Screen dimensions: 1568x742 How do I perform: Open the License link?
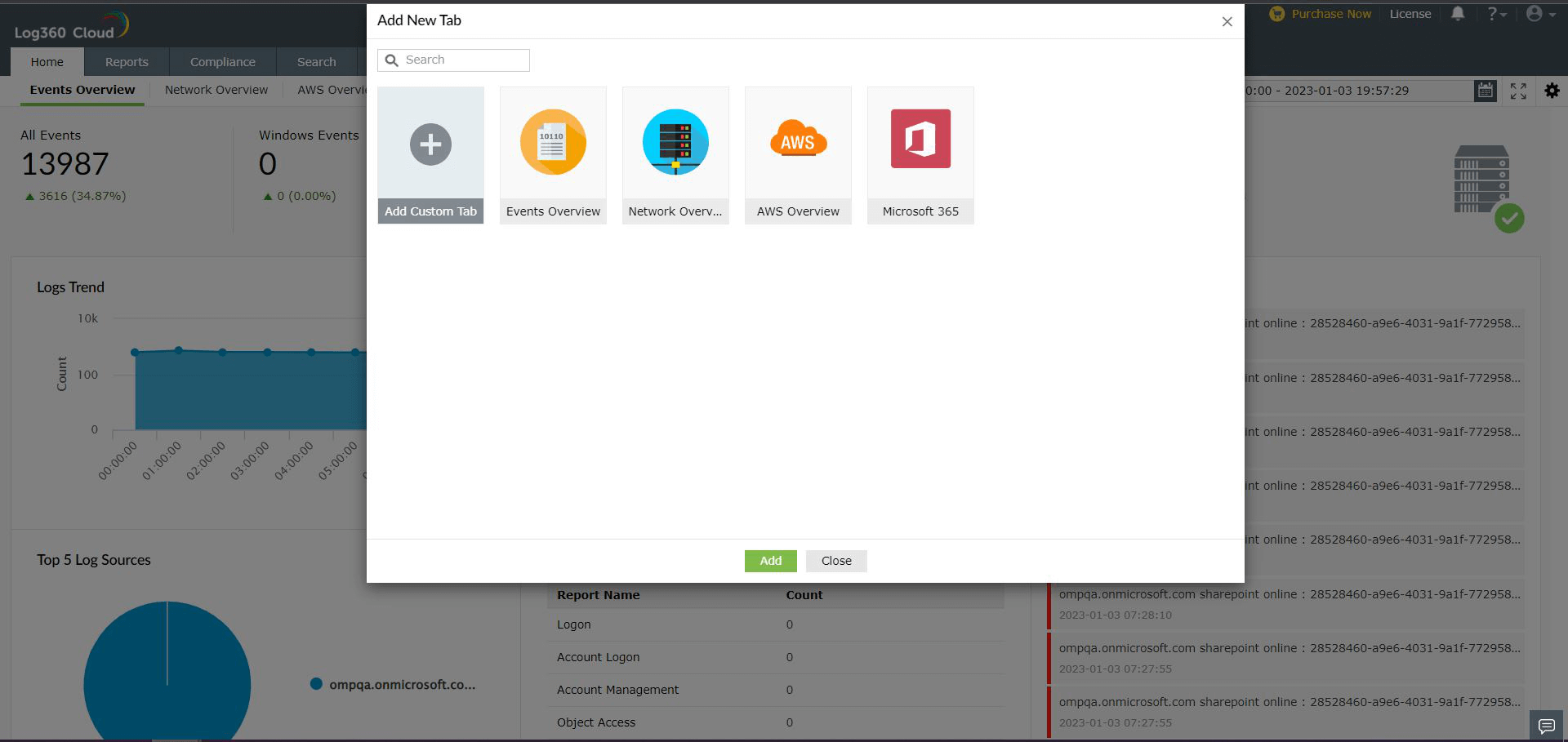click(1410, 14)
